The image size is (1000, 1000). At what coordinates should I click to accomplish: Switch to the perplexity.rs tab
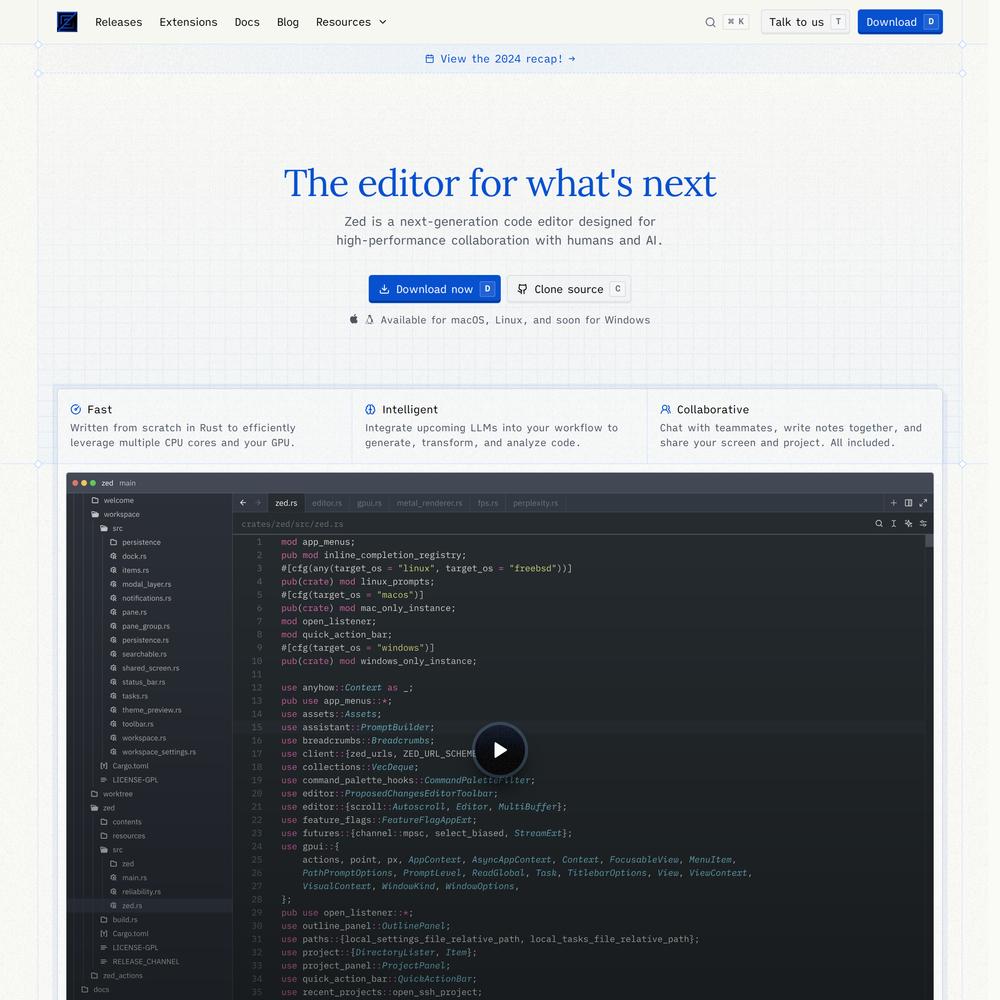coord(536,503)
